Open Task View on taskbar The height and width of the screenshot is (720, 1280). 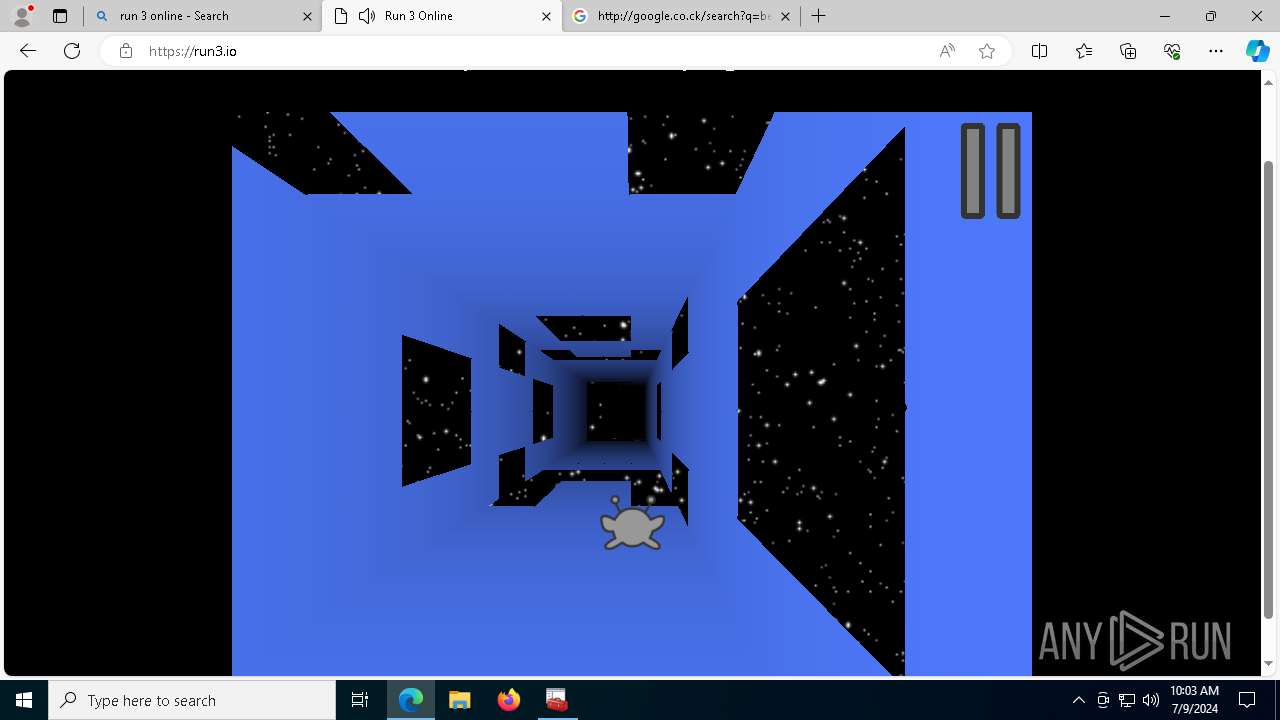[360, 700]
